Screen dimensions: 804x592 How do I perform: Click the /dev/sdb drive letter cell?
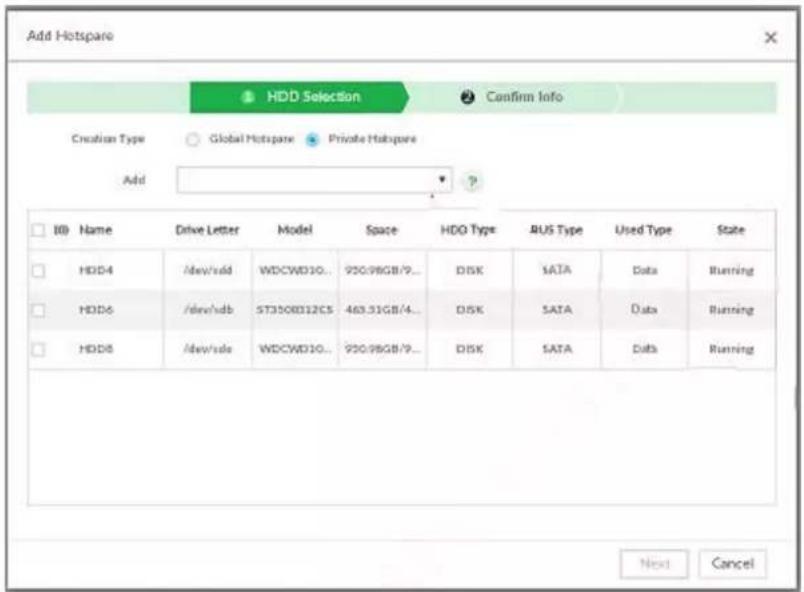(x=208, y=310)
